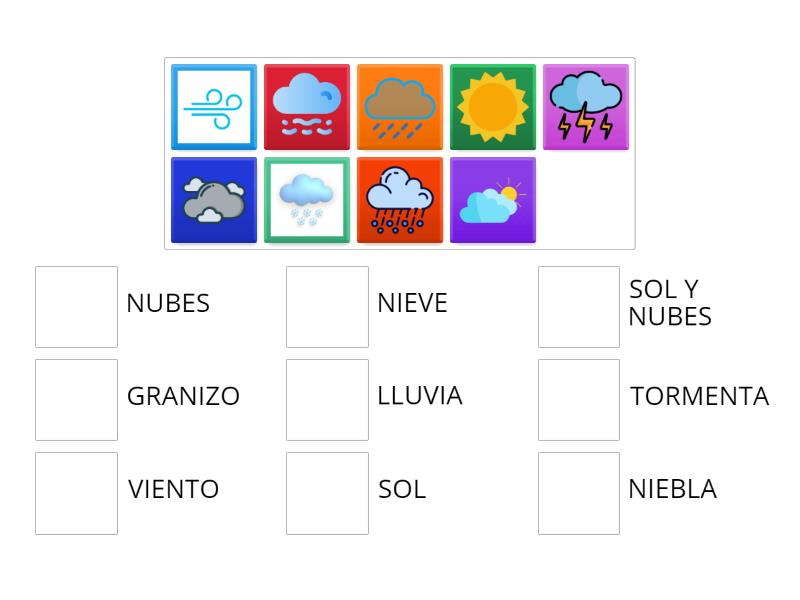The image size is (800, 600).
Task: Select the snowing cloud icon
Action: (307, 199)
